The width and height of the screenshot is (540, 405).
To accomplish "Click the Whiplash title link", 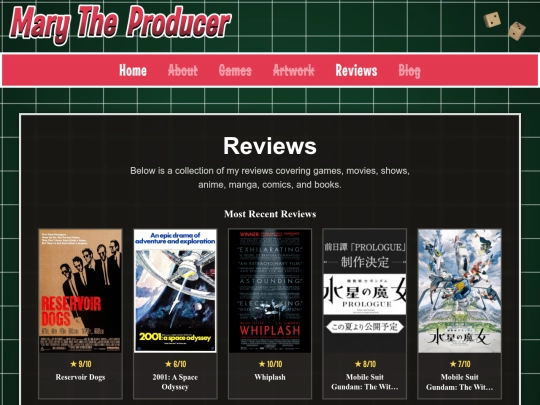I will tap(270, 377).
